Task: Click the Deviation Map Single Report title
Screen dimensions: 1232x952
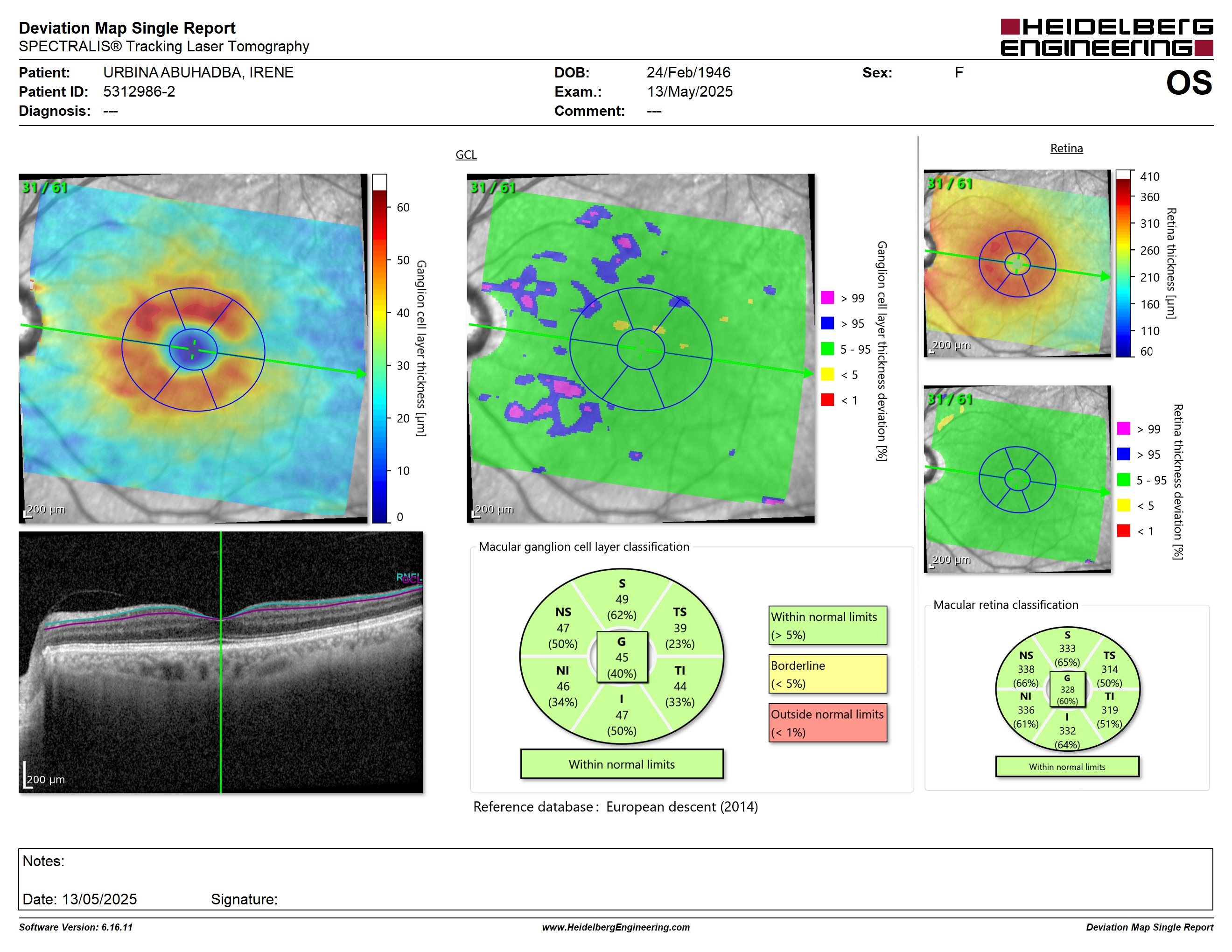Action: [127, 28]
